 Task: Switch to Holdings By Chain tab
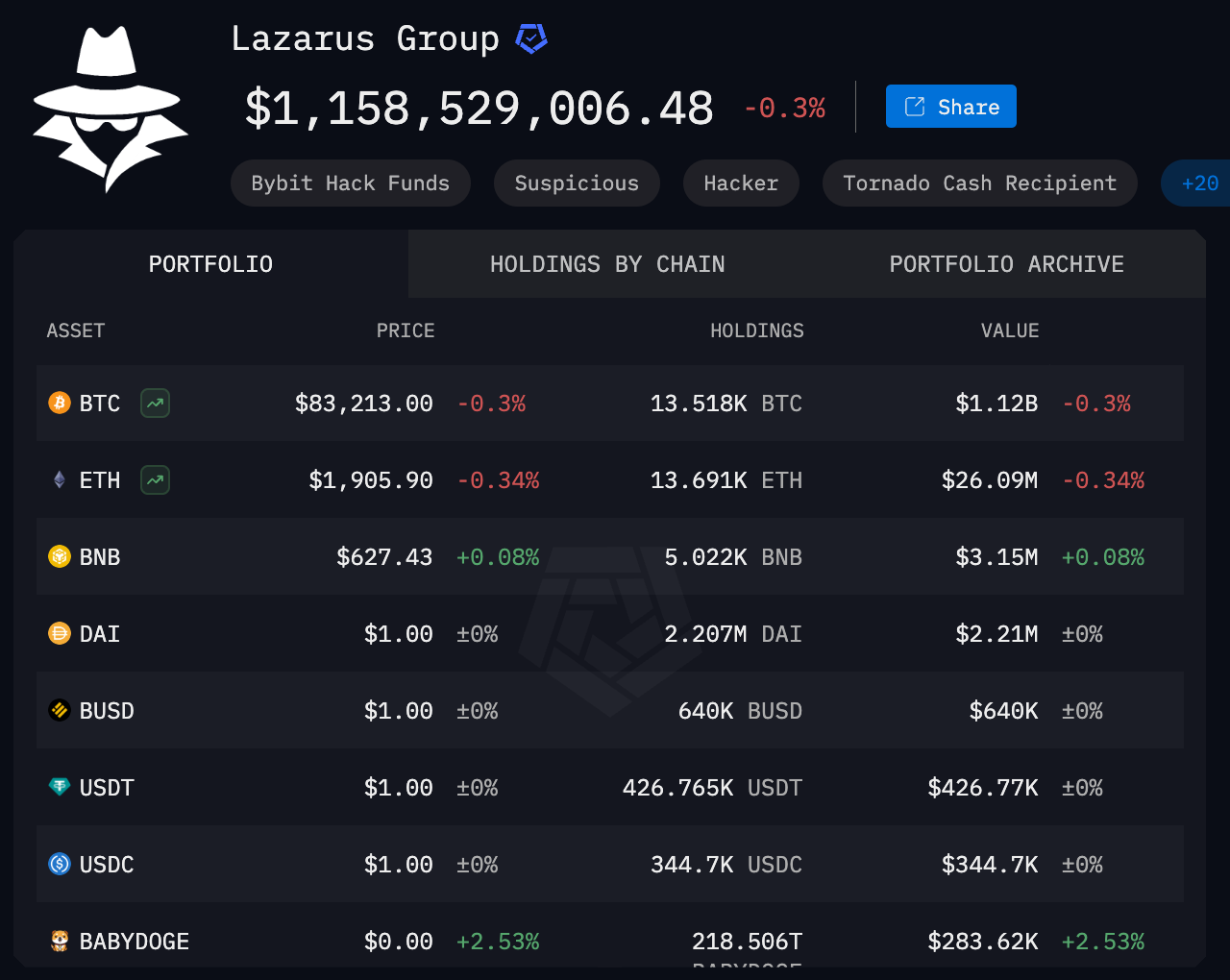[x=607, y=264]
